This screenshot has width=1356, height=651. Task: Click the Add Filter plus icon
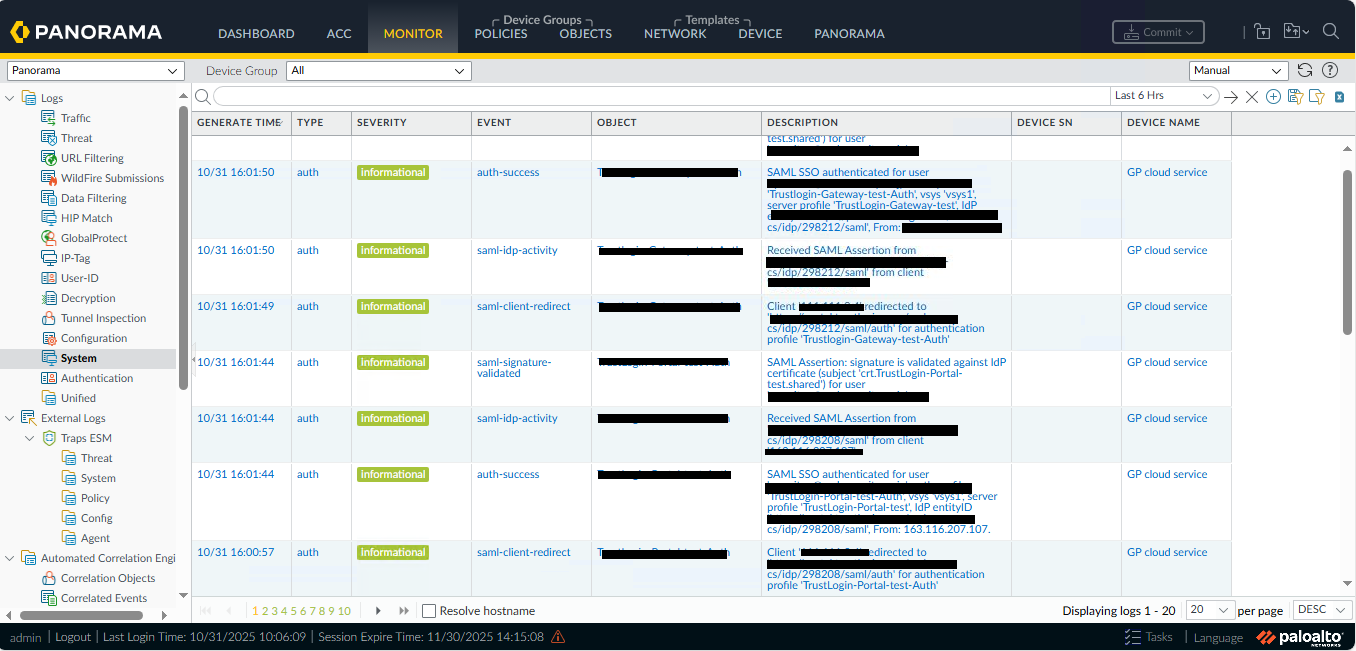[1273, 96]
